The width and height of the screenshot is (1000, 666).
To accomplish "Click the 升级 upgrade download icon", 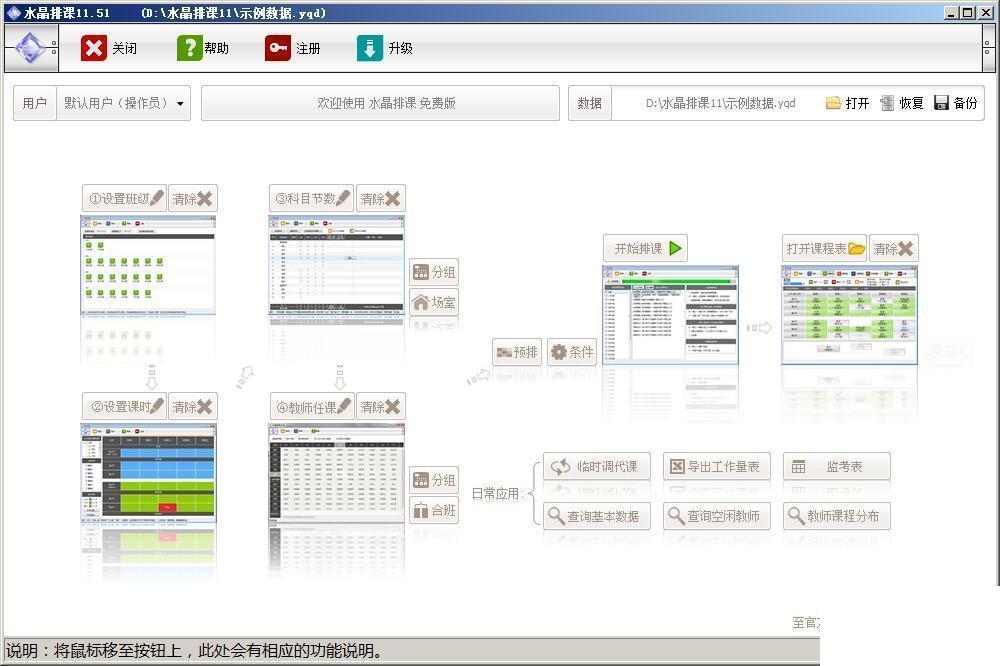I will coord(370,48).
